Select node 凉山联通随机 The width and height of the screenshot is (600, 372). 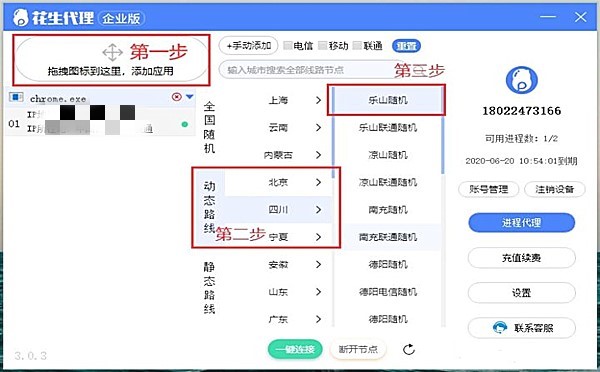[x=388, y=183]
